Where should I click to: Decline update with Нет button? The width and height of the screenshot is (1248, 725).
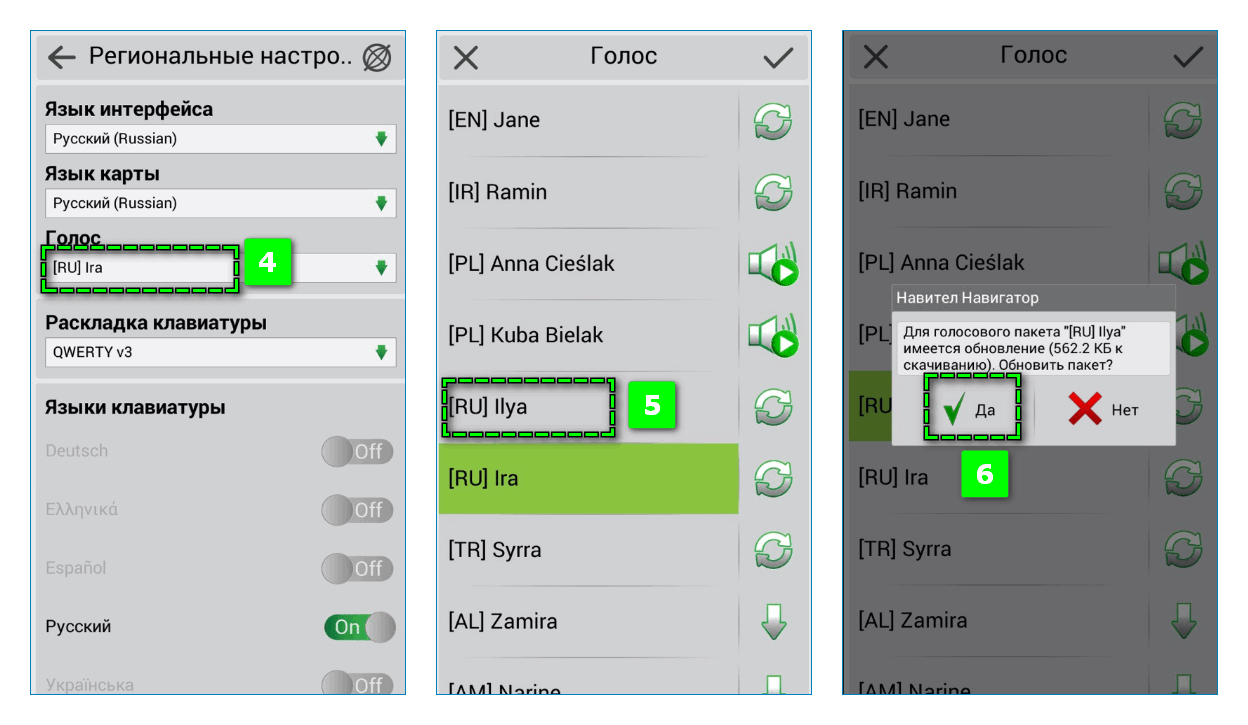pyautogui.click(x=1103, y=409)
